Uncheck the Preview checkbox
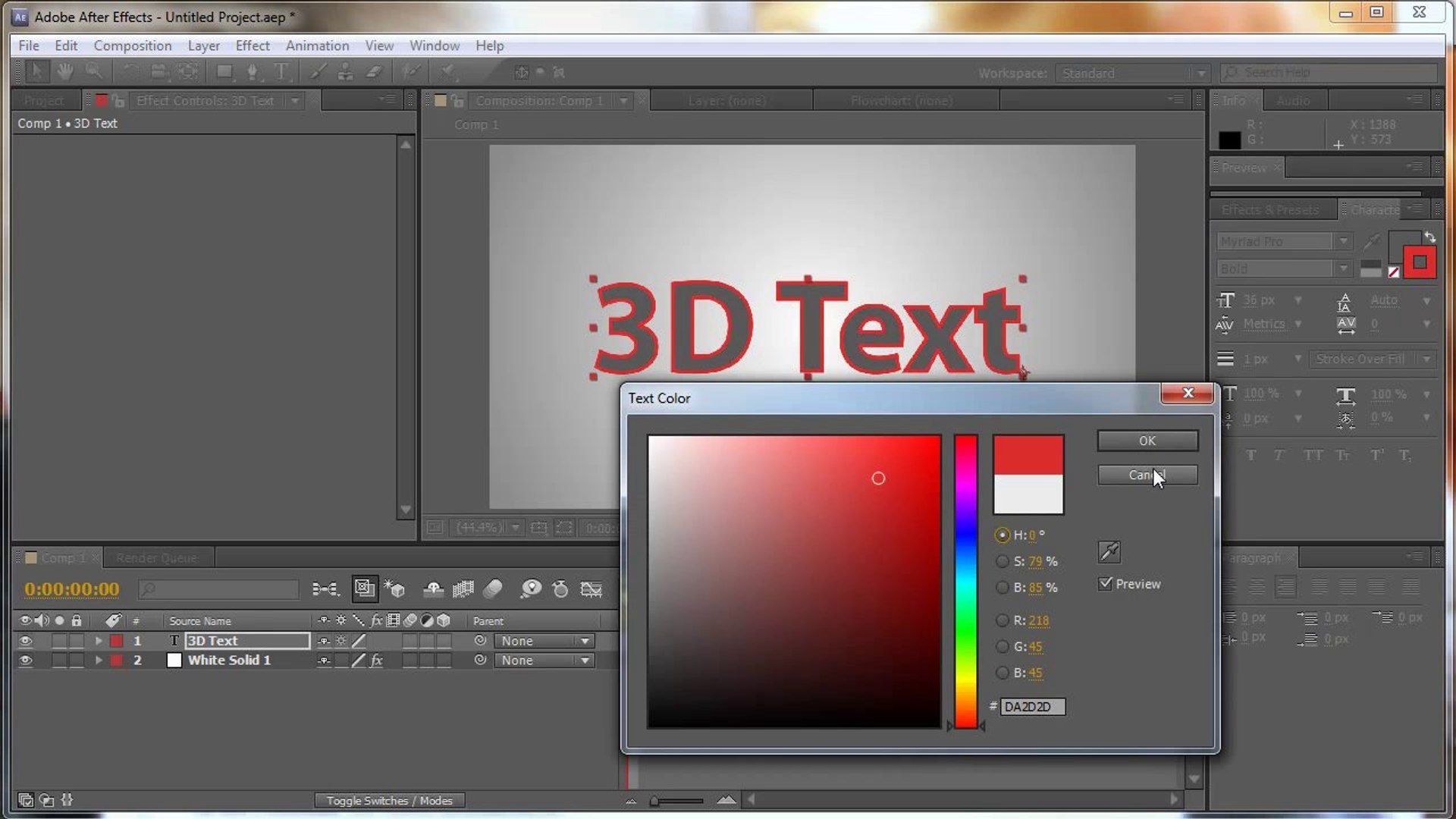Image resolution: width=1456 pixels, height=819 pixels. point(1106,583)
